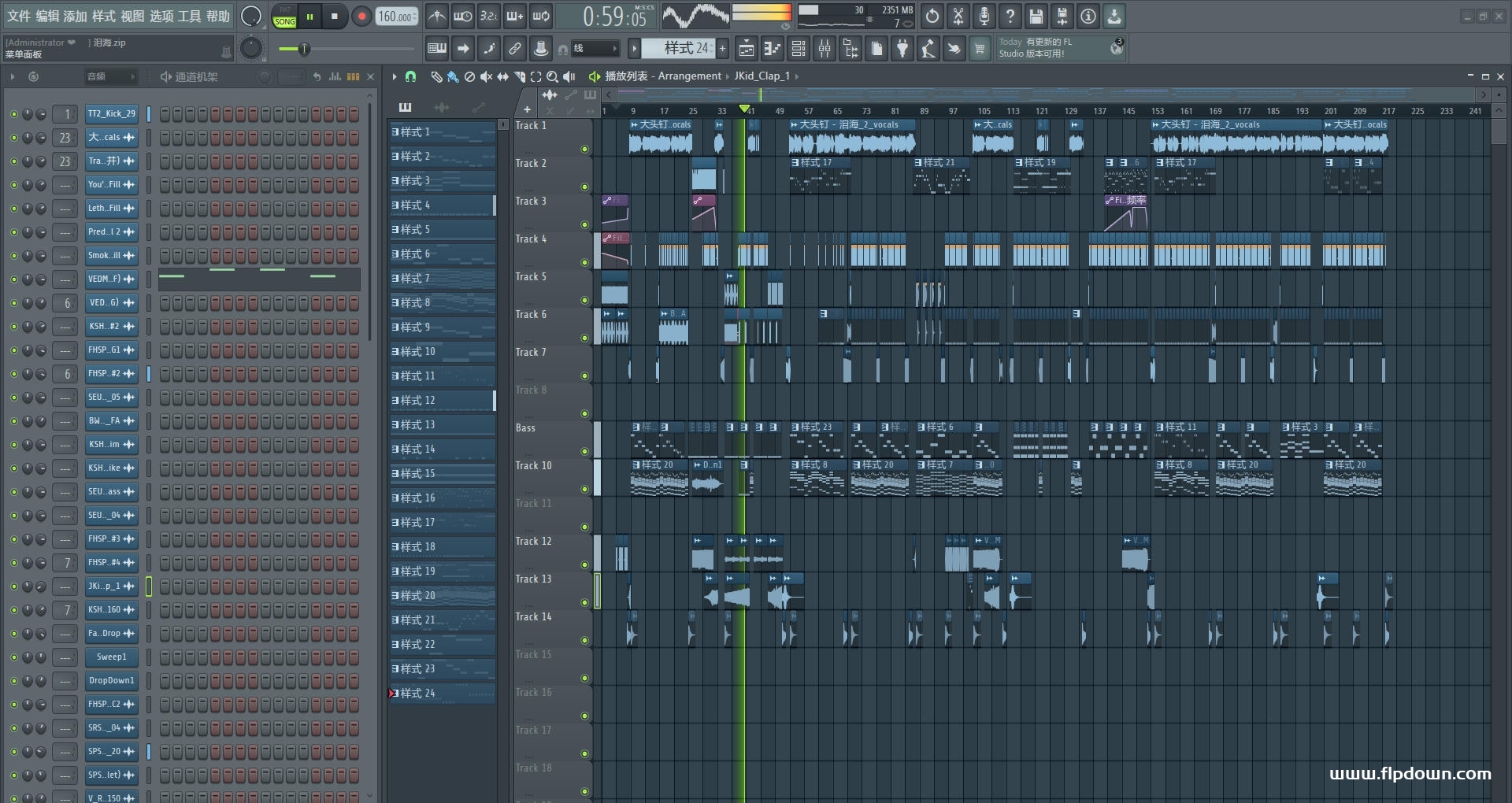Switch the SONG/PAT mode toggle
Viewport: 1512px width, 803px height.
click(x=284, y=17)
